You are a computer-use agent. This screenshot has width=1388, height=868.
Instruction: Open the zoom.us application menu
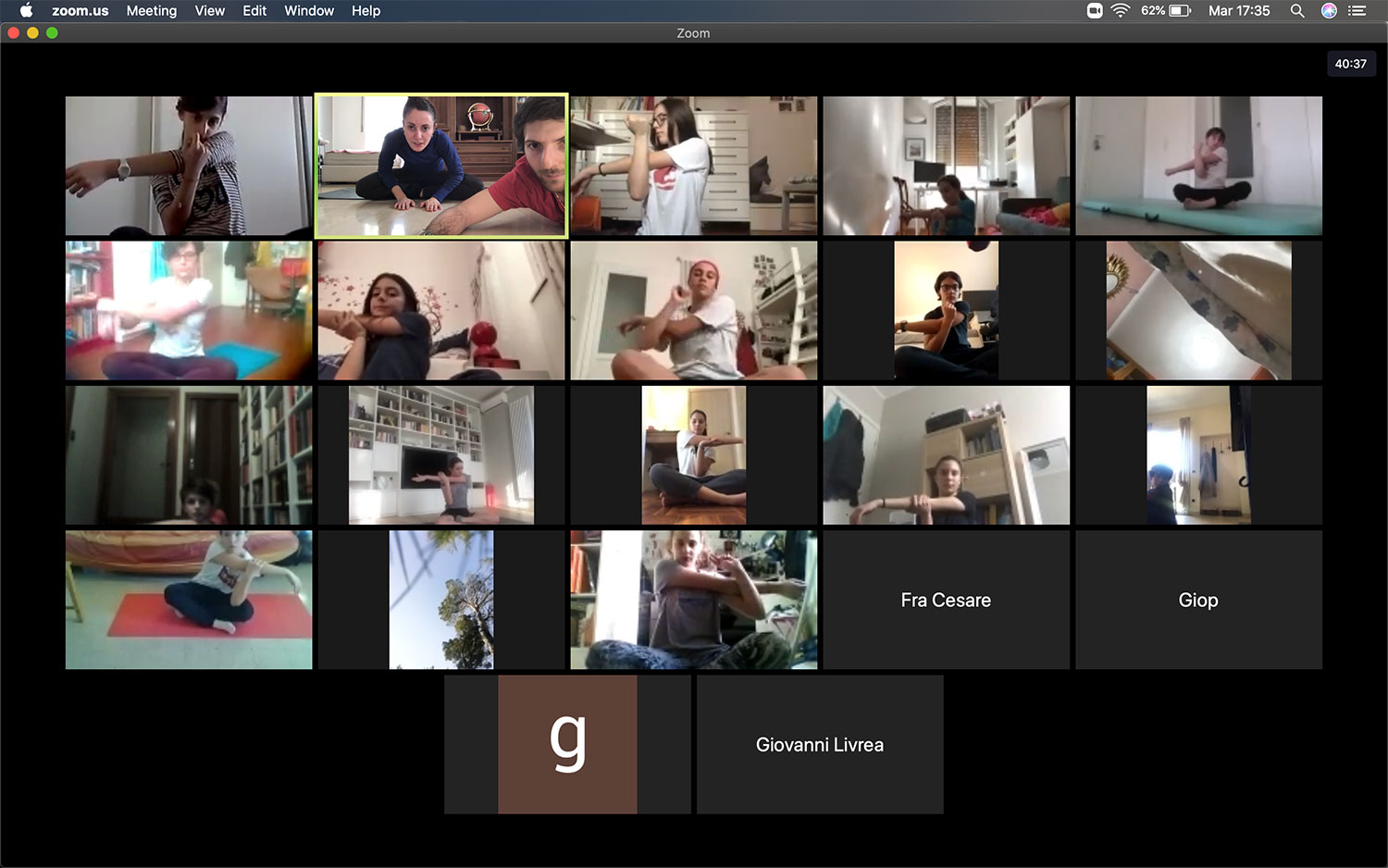[x=80, y=10]
